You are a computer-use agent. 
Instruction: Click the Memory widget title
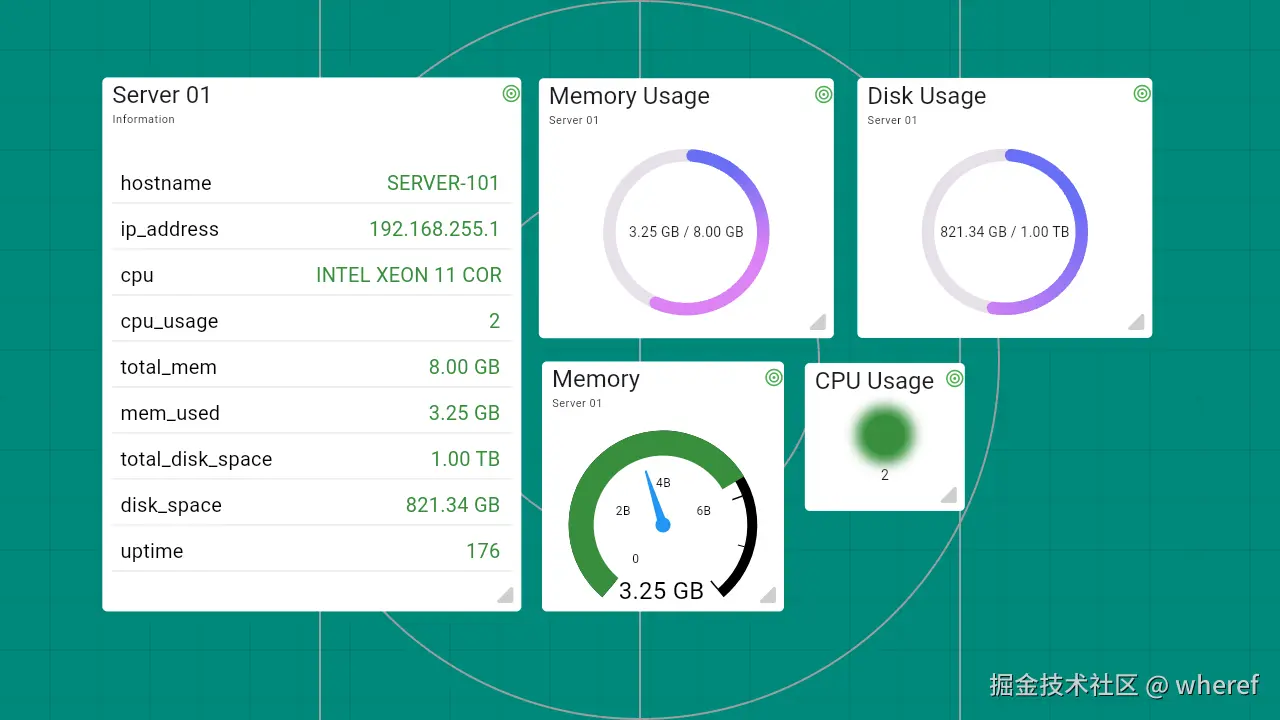(595, 379)
